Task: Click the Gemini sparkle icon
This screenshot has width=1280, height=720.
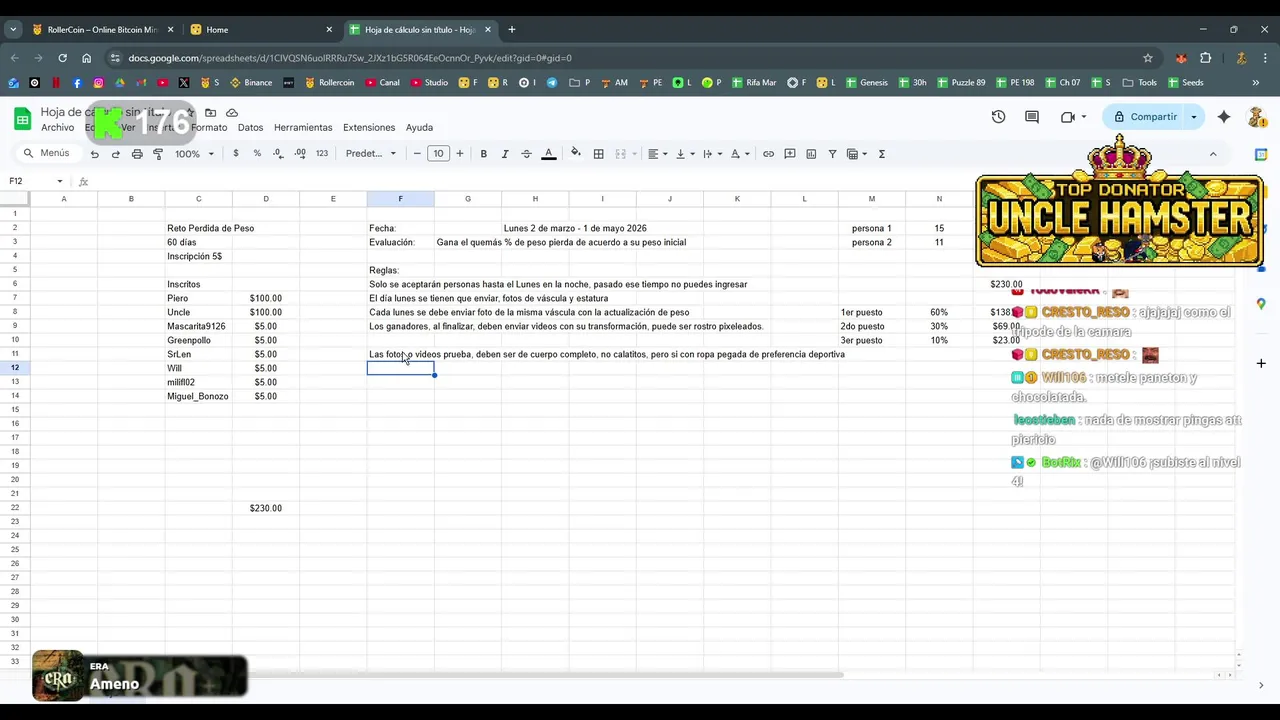Action: 1224,117
